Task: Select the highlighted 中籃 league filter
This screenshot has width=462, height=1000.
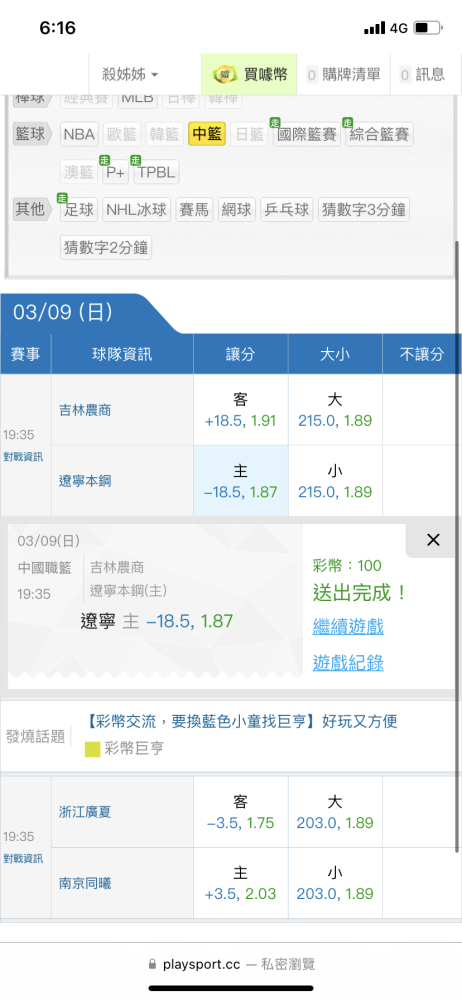Action: click(x=207, y=135)
